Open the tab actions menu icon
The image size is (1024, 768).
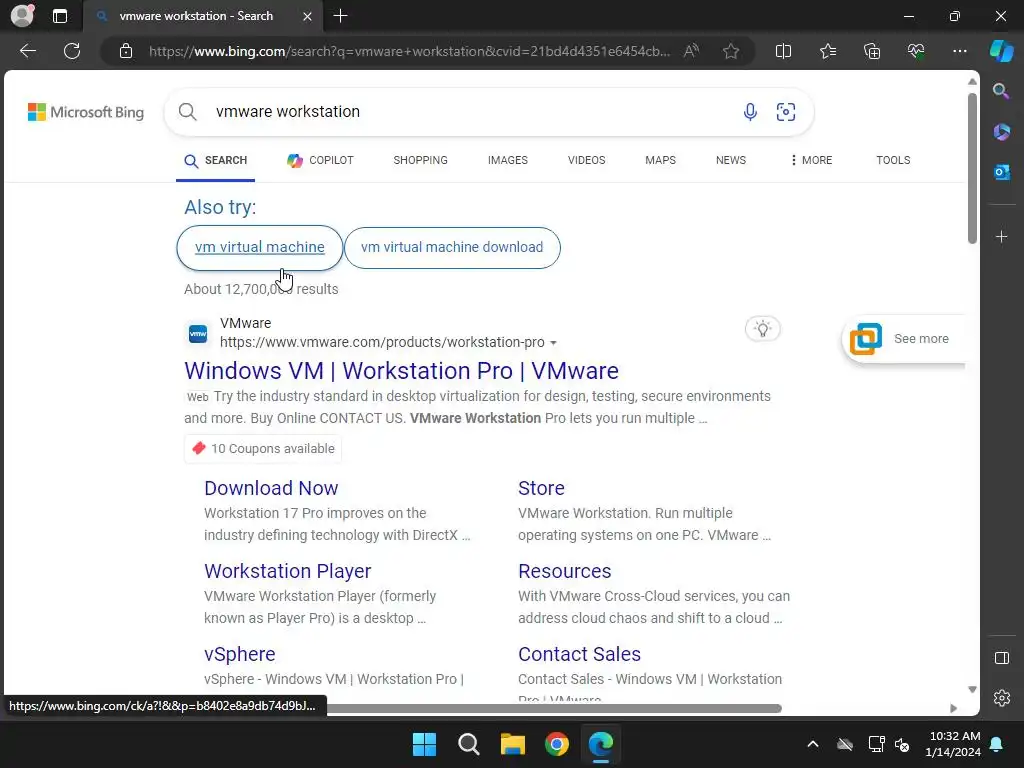(60, 16)
